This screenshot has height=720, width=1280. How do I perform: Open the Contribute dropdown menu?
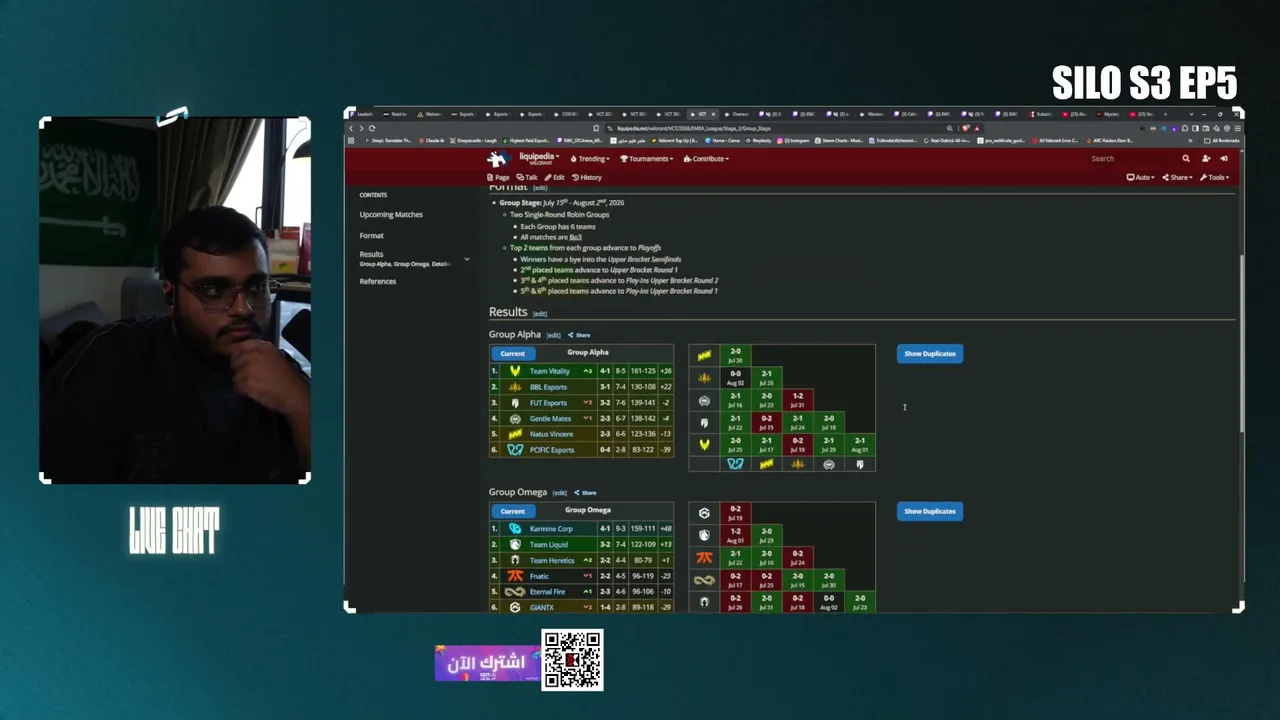point(706,159)
